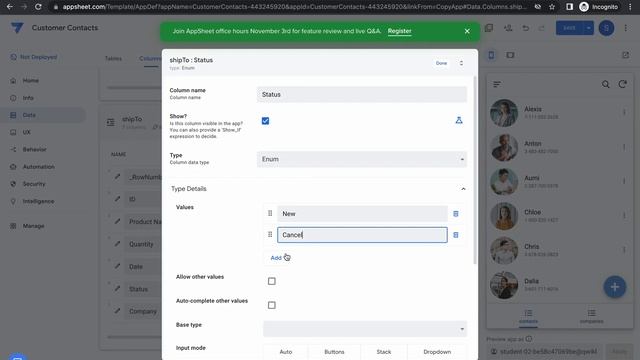This screenshot has width=640, height=360.
Task: Open the Chrome three-dot menu
Action: pyautogui.click(x=631, y=7)
